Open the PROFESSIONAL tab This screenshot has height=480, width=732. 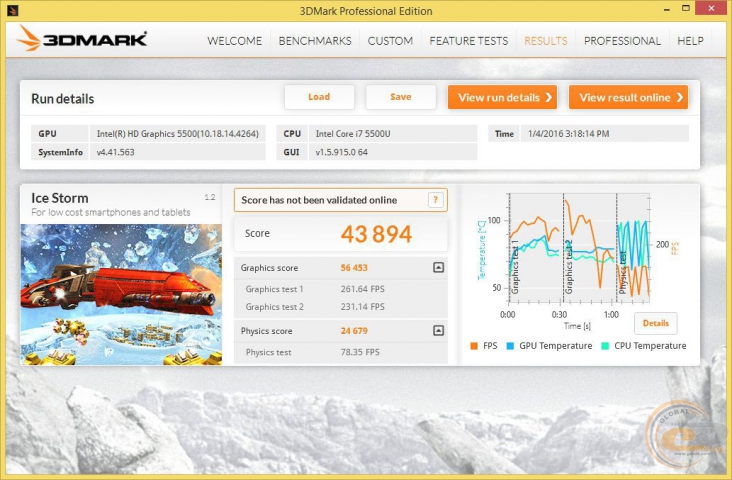click(x=622, y=41)
